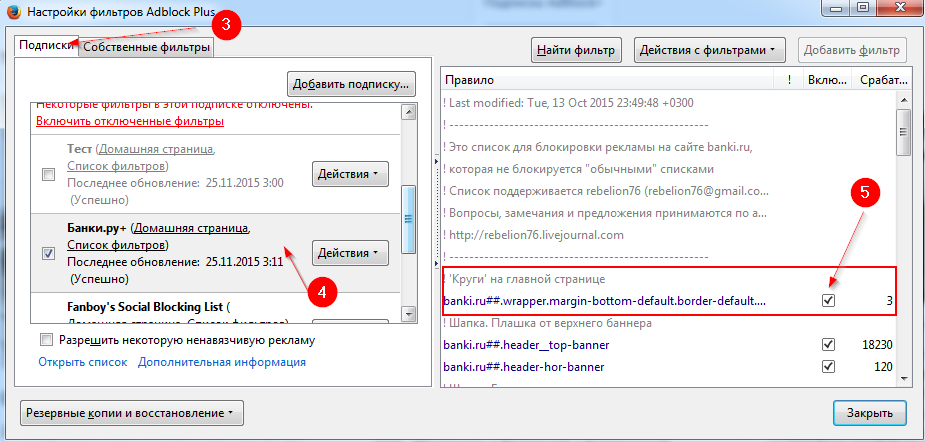Click the Дополнительная информация link

click(x=222, y=362)
